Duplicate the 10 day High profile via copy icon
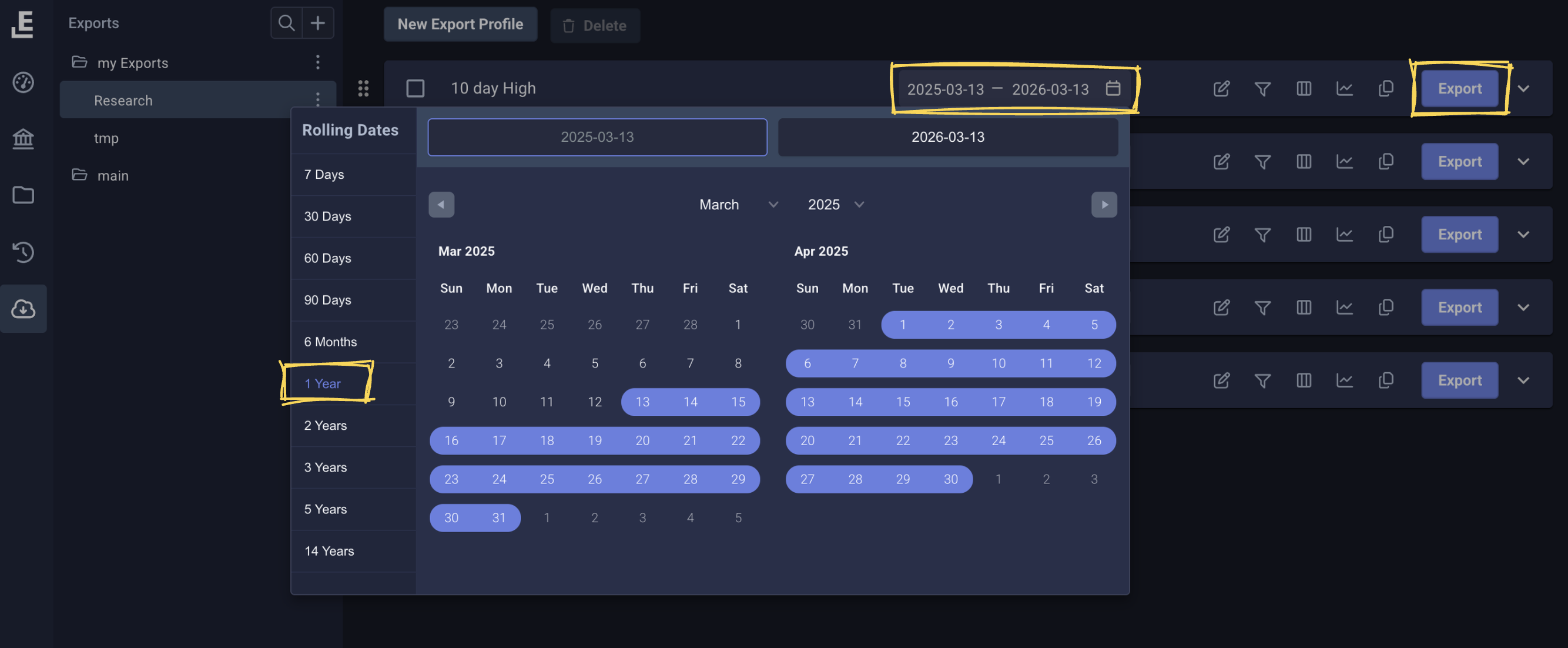The width and height of the screenshot is (1568, 648). (x=1386, y=88)
